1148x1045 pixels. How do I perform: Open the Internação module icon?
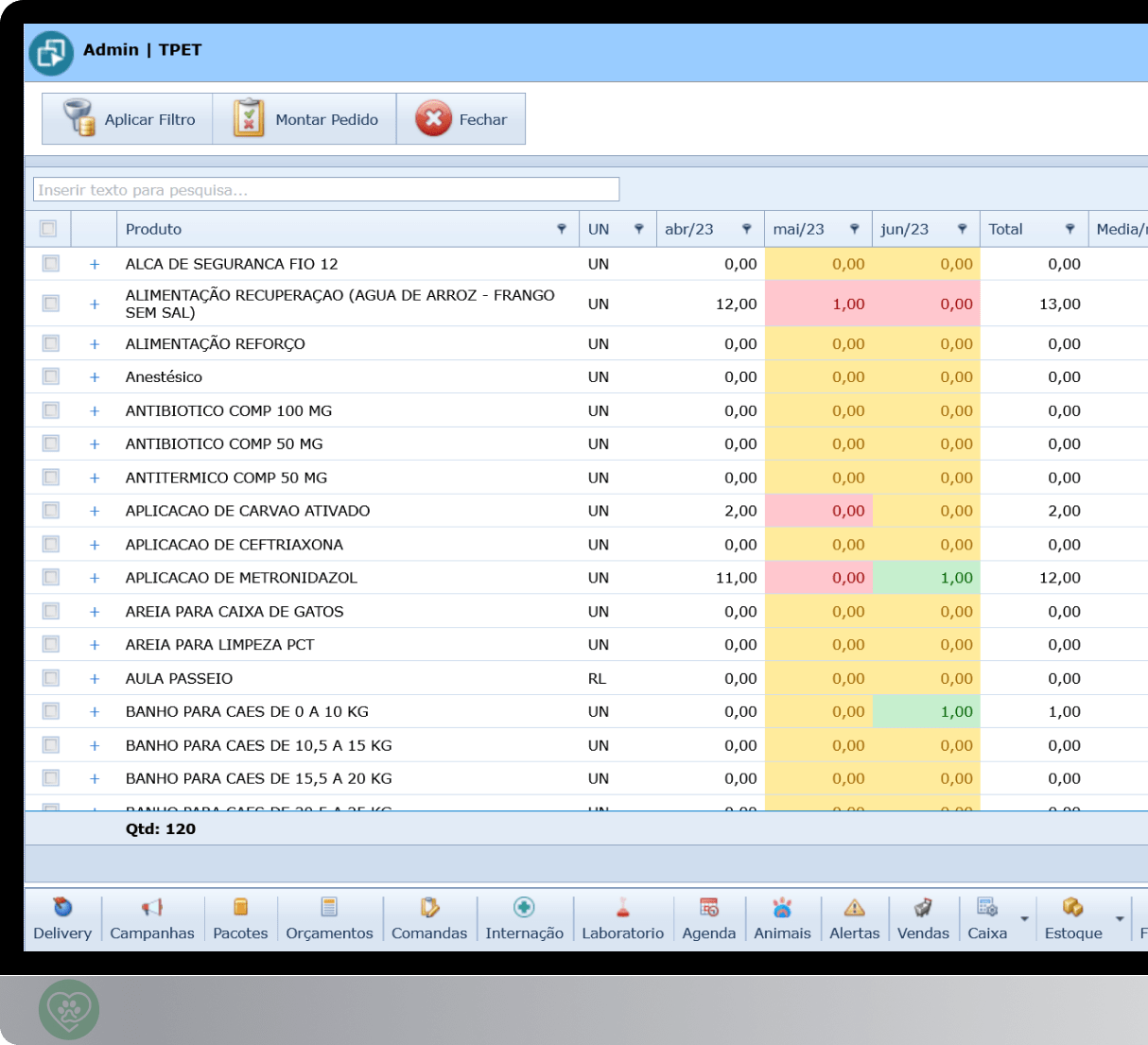[x=524, y=908]
